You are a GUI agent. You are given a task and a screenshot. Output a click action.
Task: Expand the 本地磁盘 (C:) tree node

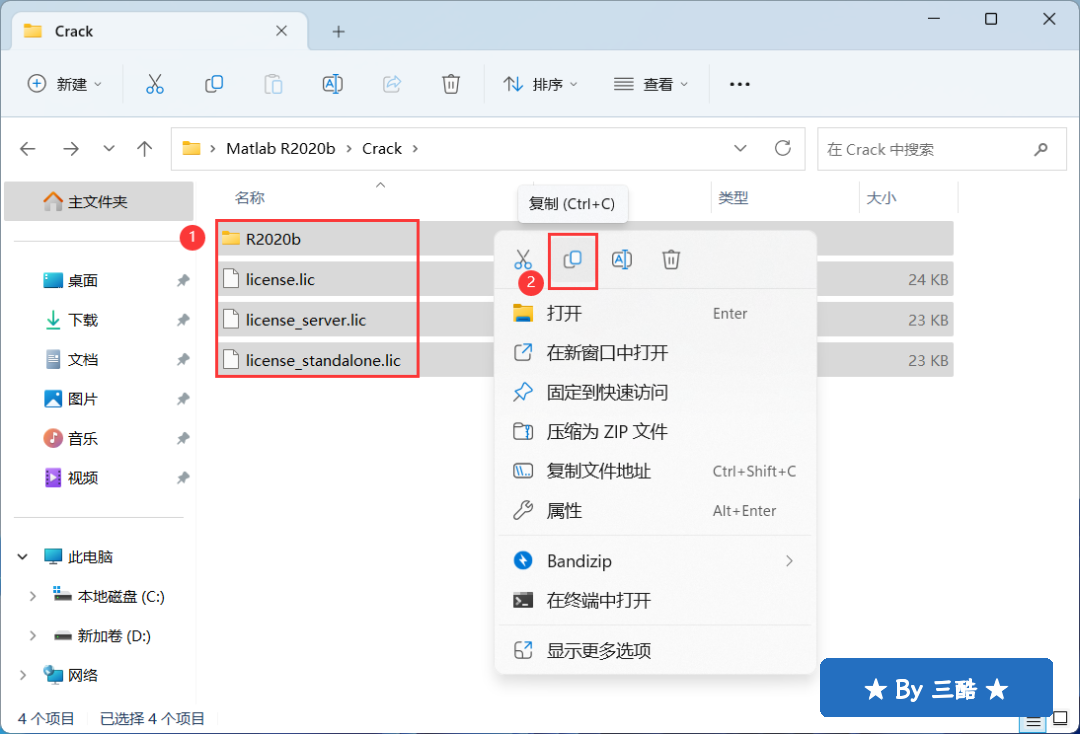(32, 596)
